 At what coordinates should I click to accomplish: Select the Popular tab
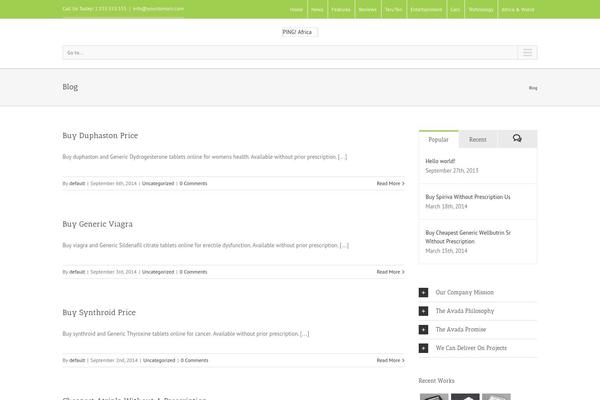pos(439,139)
